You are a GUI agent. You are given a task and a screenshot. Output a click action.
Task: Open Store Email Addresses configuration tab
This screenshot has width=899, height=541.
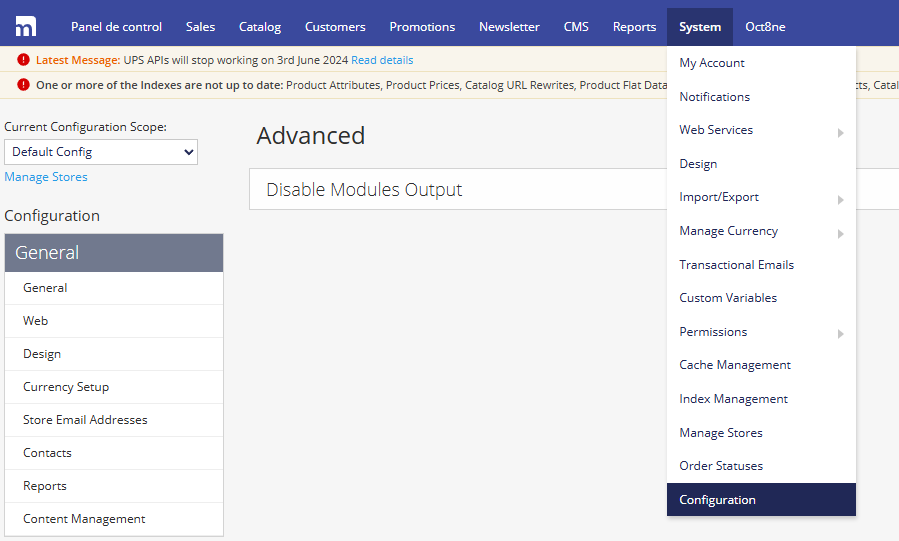(x=85, y=420)
